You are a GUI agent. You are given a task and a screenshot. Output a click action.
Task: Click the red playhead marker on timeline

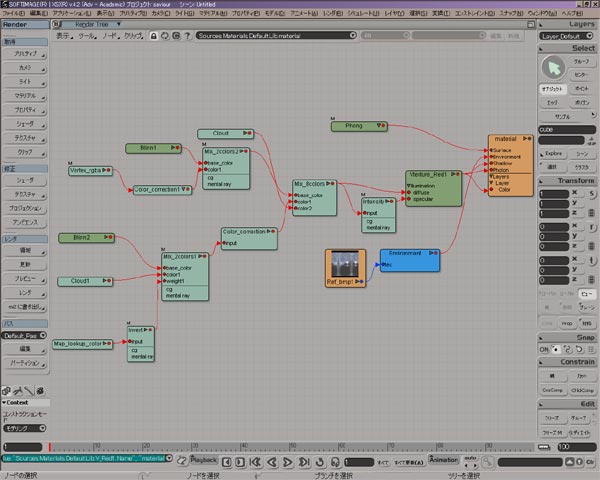(49, 447)
